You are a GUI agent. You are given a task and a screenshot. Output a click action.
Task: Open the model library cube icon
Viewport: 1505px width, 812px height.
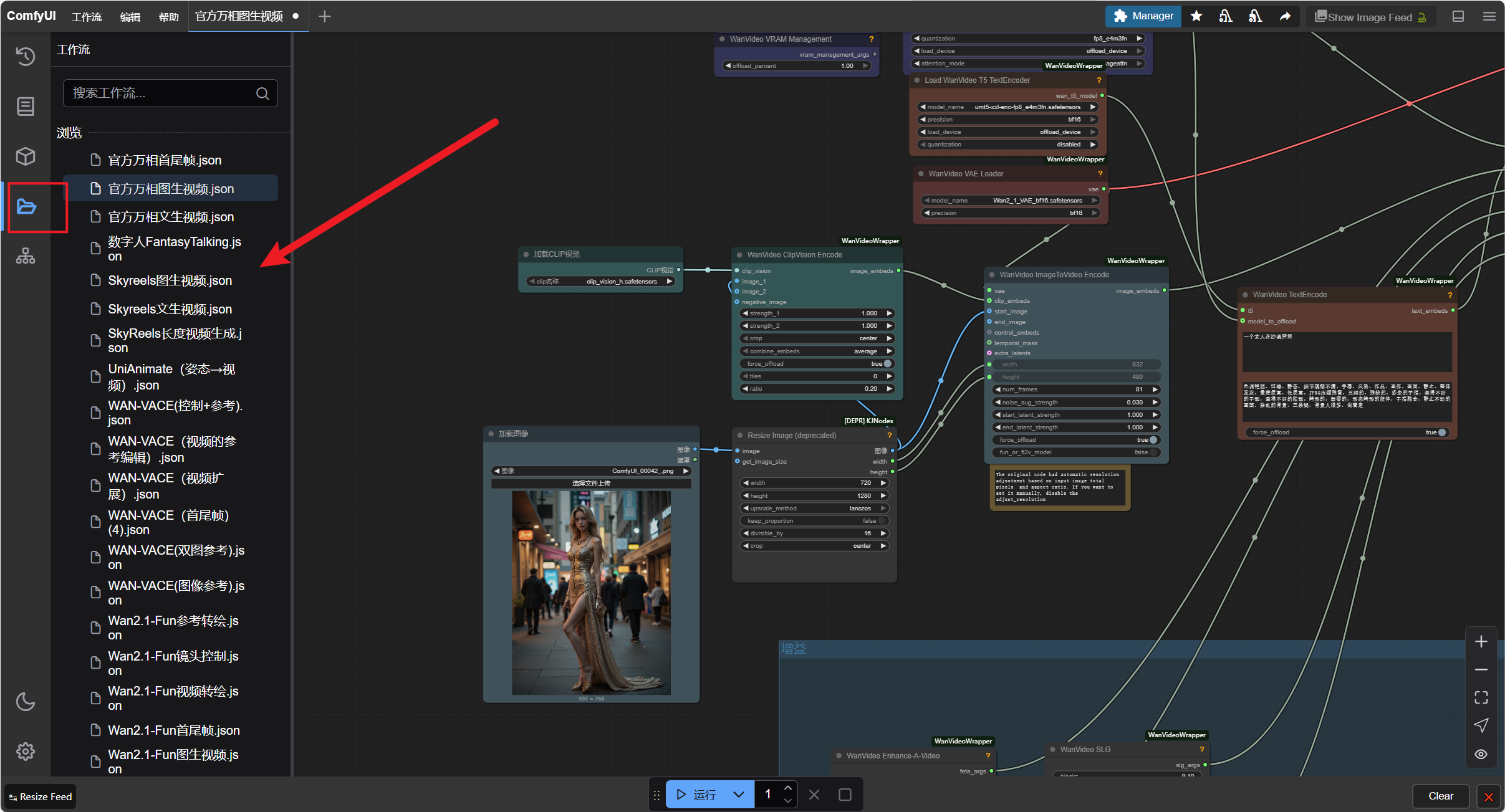(25, 156)
